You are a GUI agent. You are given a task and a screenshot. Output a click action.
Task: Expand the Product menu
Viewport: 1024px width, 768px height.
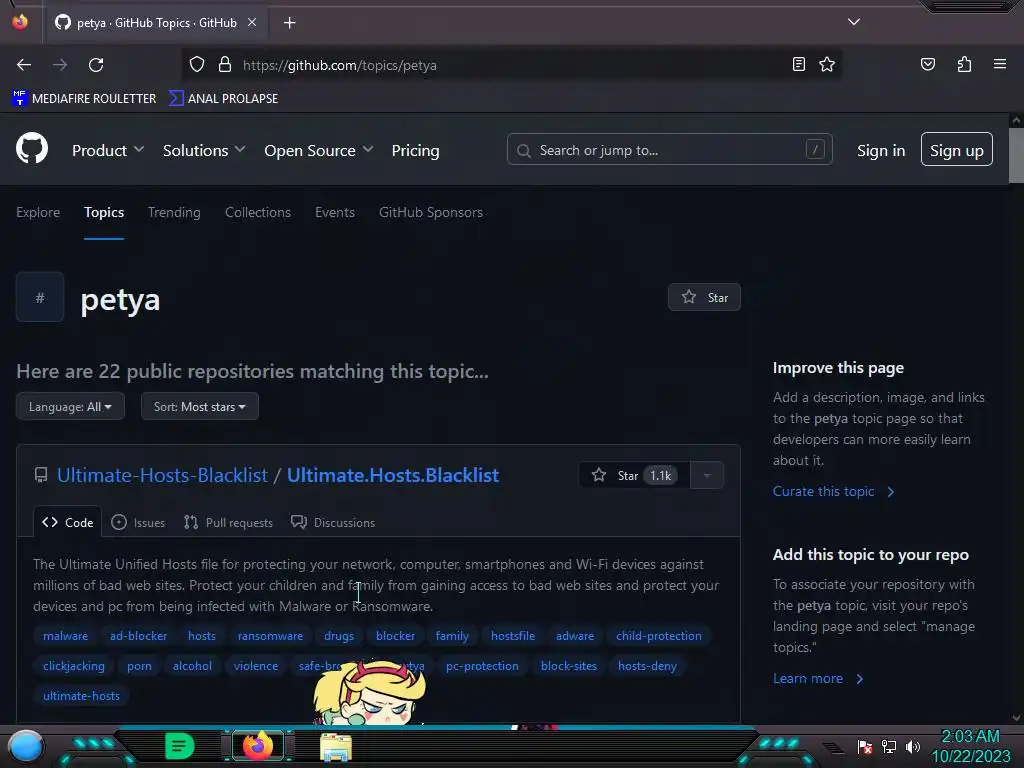click(108, 151)
